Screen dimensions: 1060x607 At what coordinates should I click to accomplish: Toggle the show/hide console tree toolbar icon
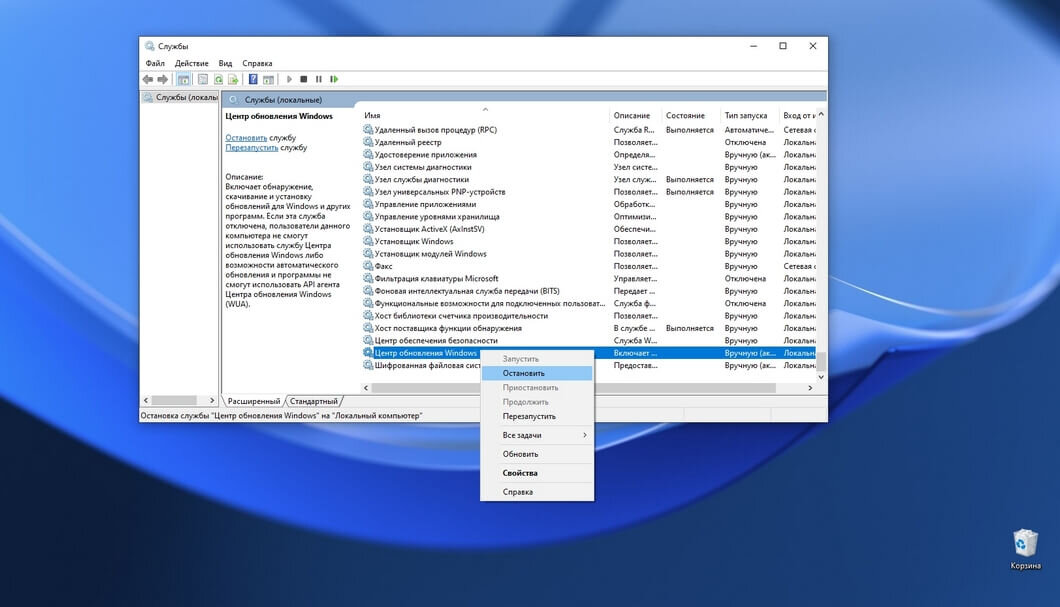coord(183,79)
